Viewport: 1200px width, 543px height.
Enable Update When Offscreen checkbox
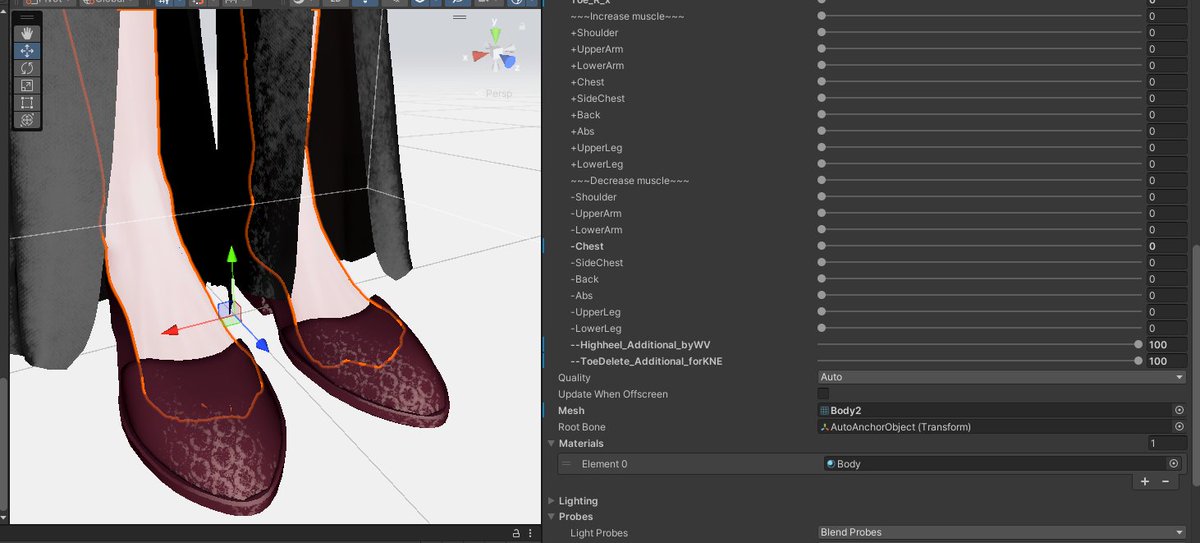point(823,394)
